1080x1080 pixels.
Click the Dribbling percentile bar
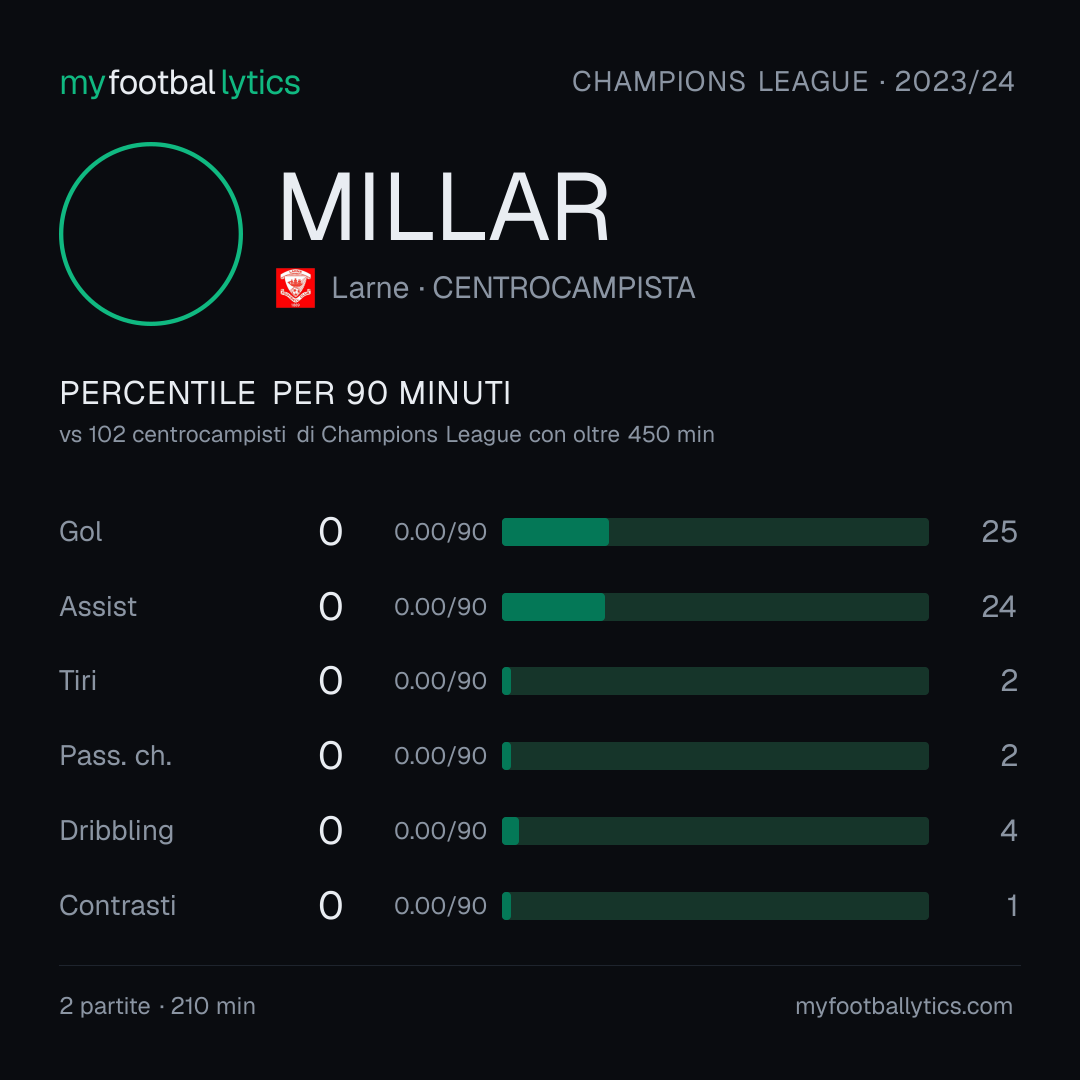click(x=715, y=831)
